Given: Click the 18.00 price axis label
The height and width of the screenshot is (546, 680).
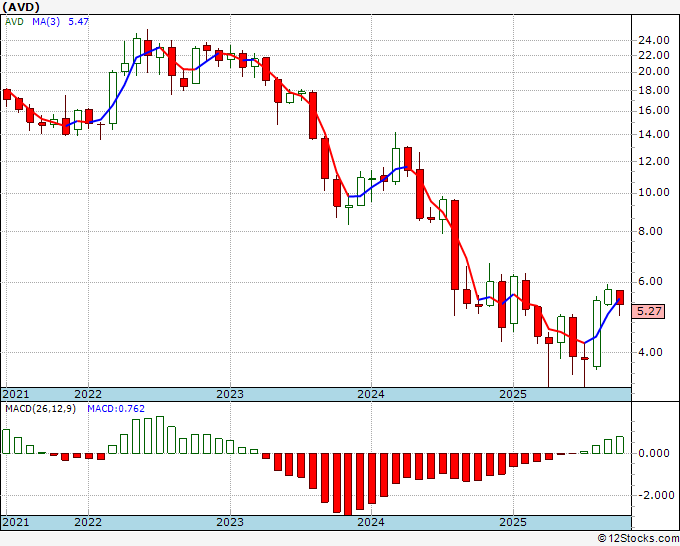Looking at the screenshot, I should tap(654, 90).
